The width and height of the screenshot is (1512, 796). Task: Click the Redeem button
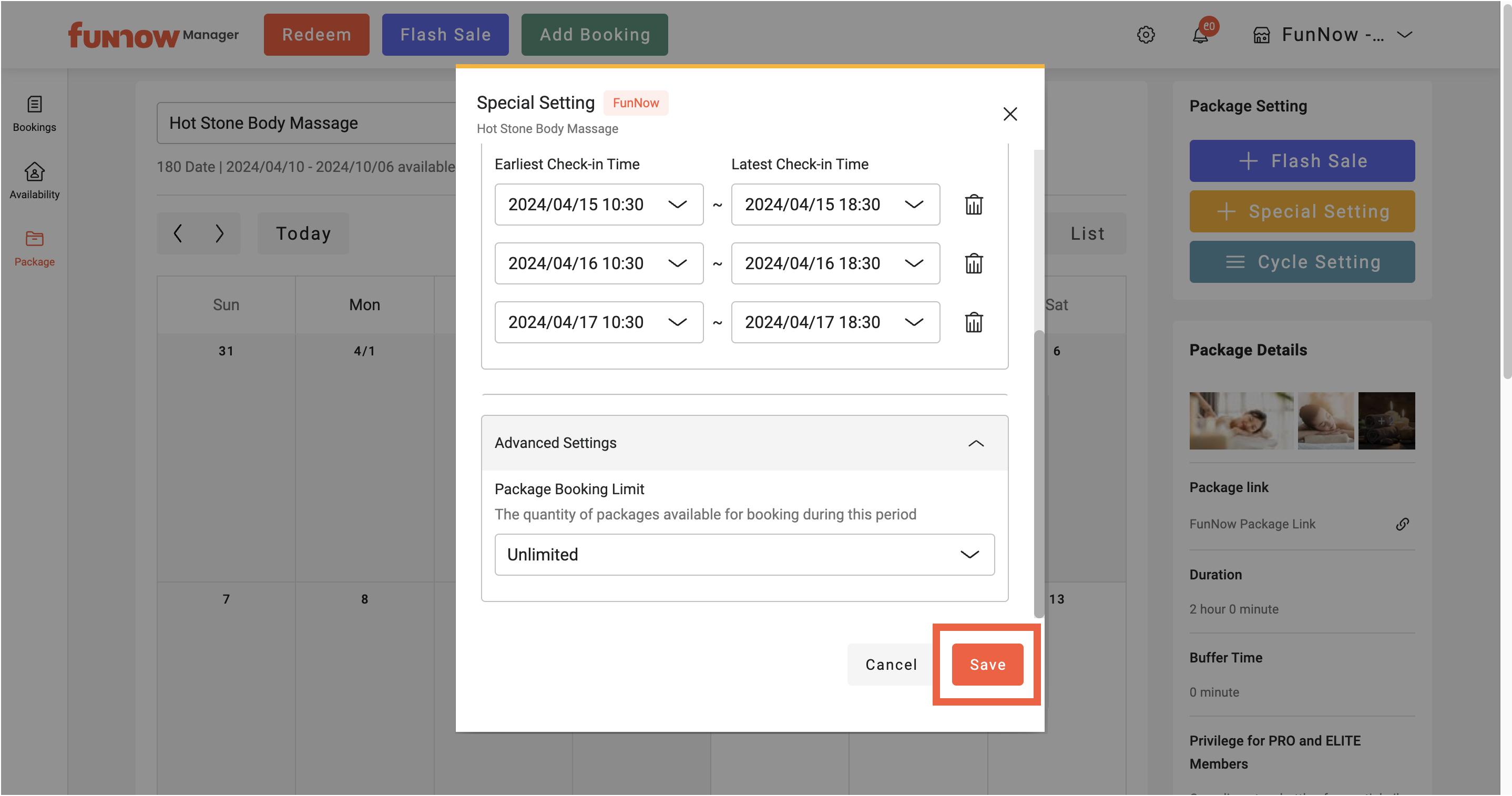[x=316, y=35]
